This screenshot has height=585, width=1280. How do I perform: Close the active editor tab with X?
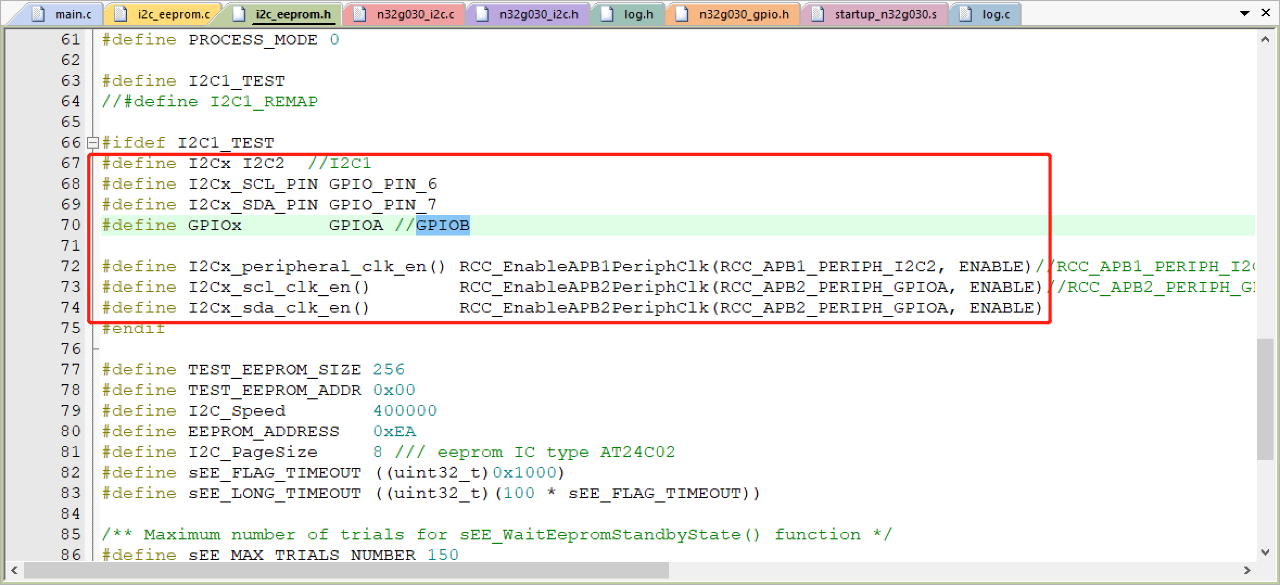1265,14
